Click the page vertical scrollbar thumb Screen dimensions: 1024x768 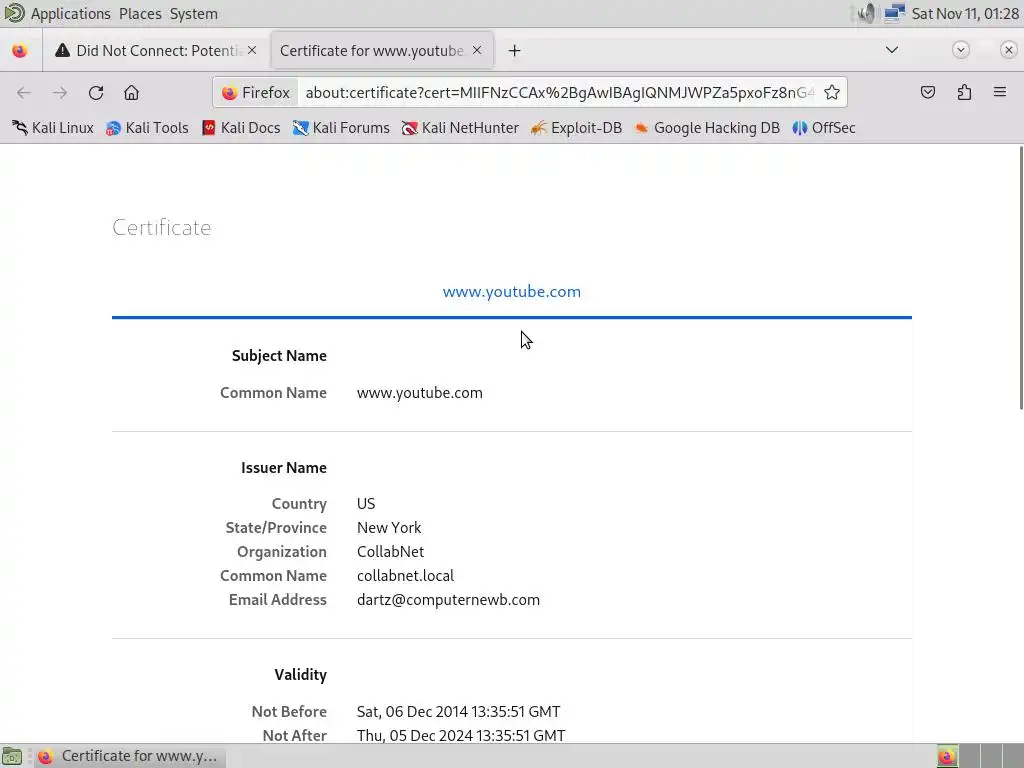point(1020,278)
